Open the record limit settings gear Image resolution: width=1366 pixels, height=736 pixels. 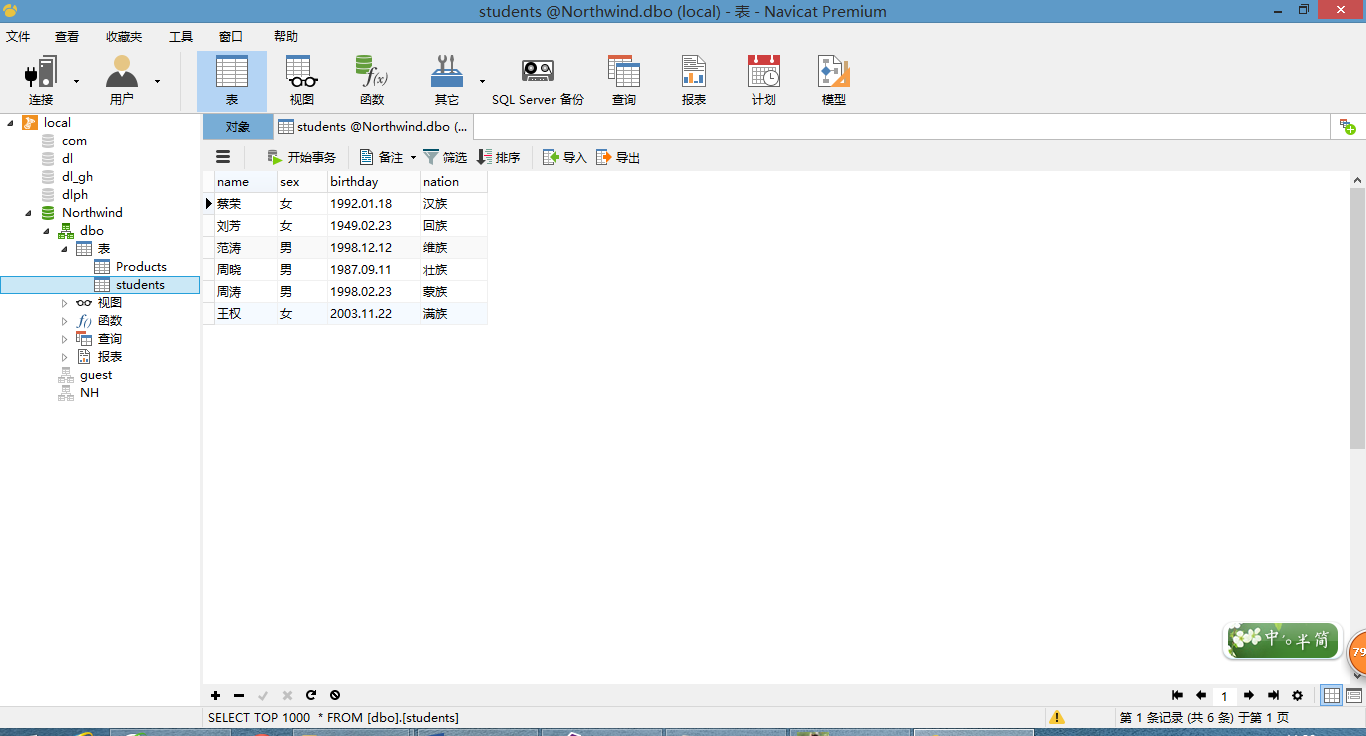(x=1298, y=695)
